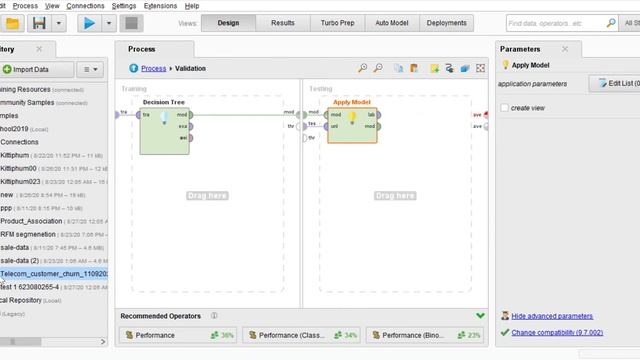This screenshot has width=640, height=360.
Task: Select the RFM segmenetion entry
Action: coord(53,234)
